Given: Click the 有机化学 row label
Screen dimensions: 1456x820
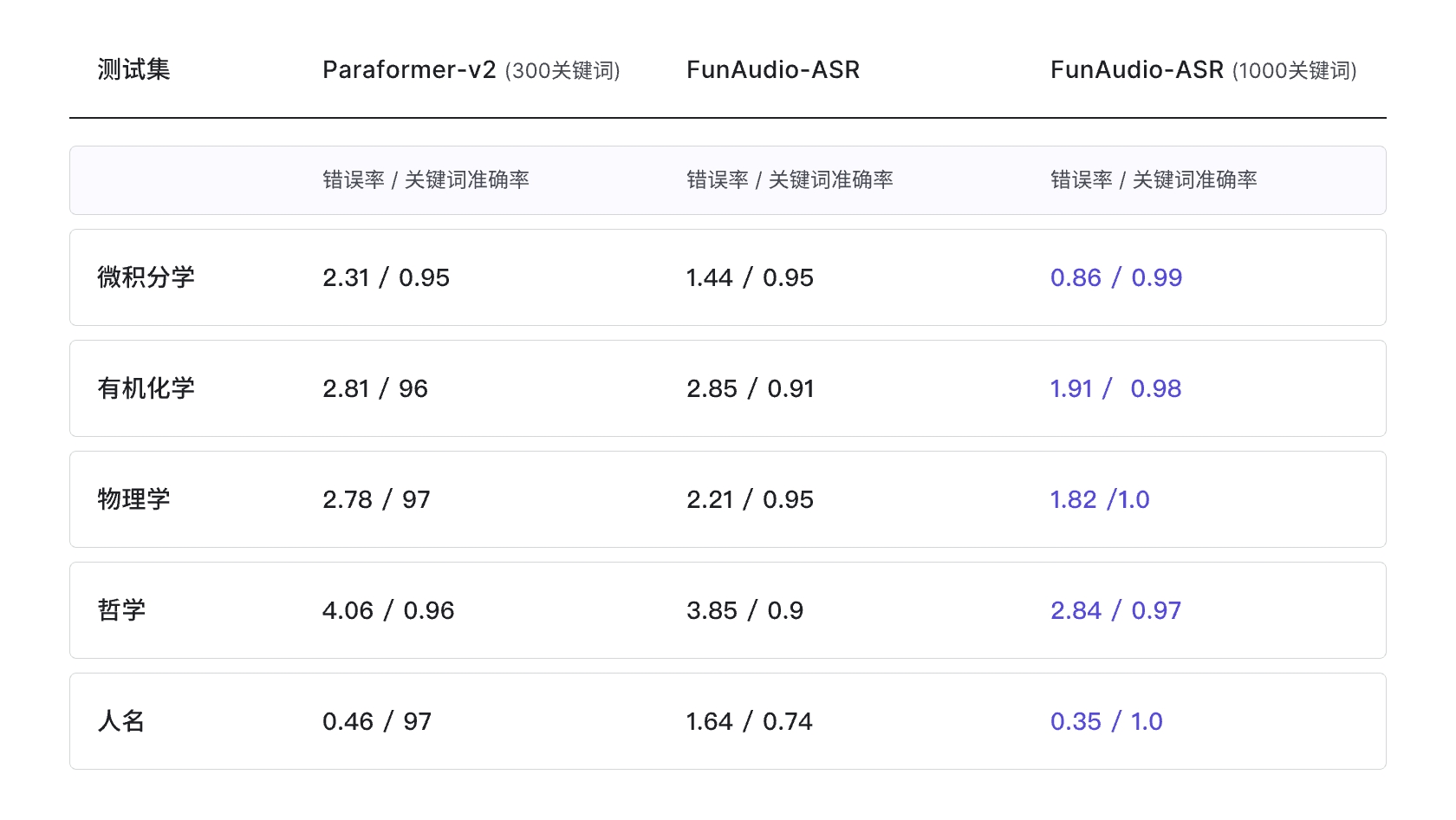Looking at the screenshot, I should pyautogui.click(x=146, y=388).
